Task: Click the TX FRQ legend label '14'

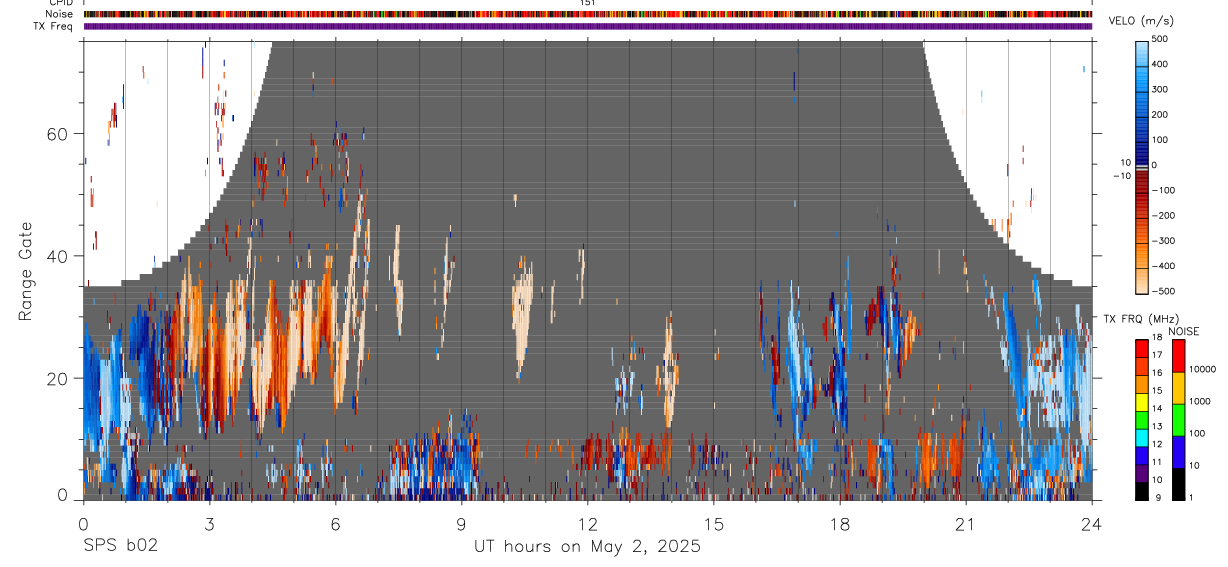Action: click(x=1158, y=409)
